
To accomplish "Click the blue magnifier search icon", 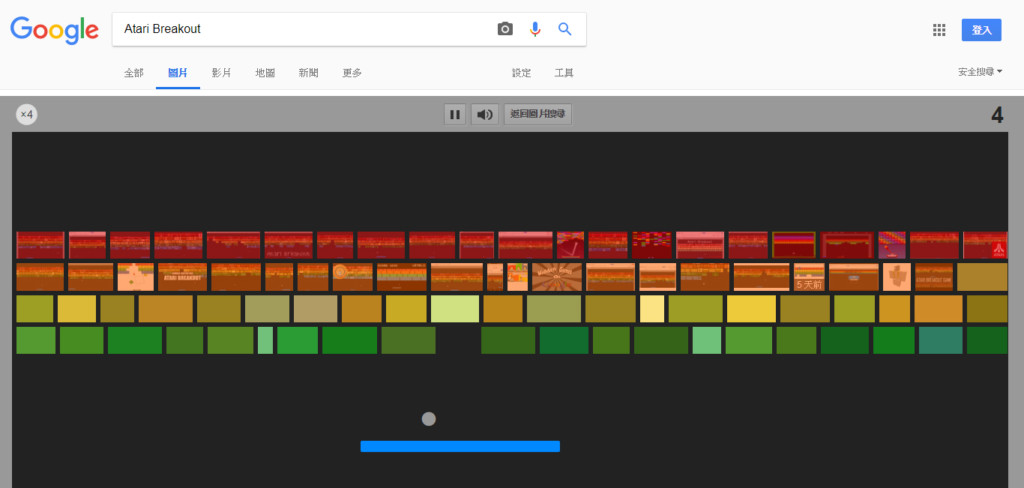I will [565, 29].
